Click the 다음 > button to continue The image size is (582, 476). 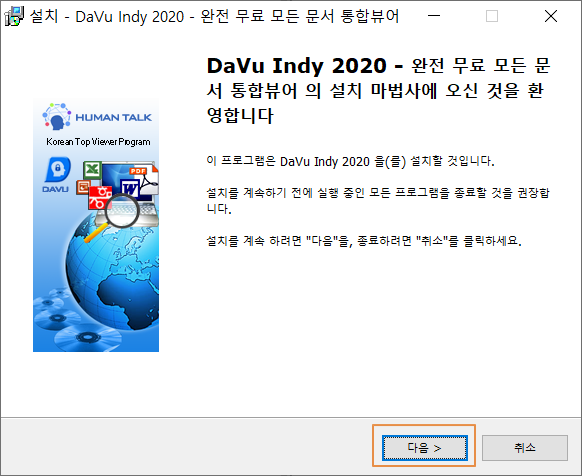pos(425,448)
